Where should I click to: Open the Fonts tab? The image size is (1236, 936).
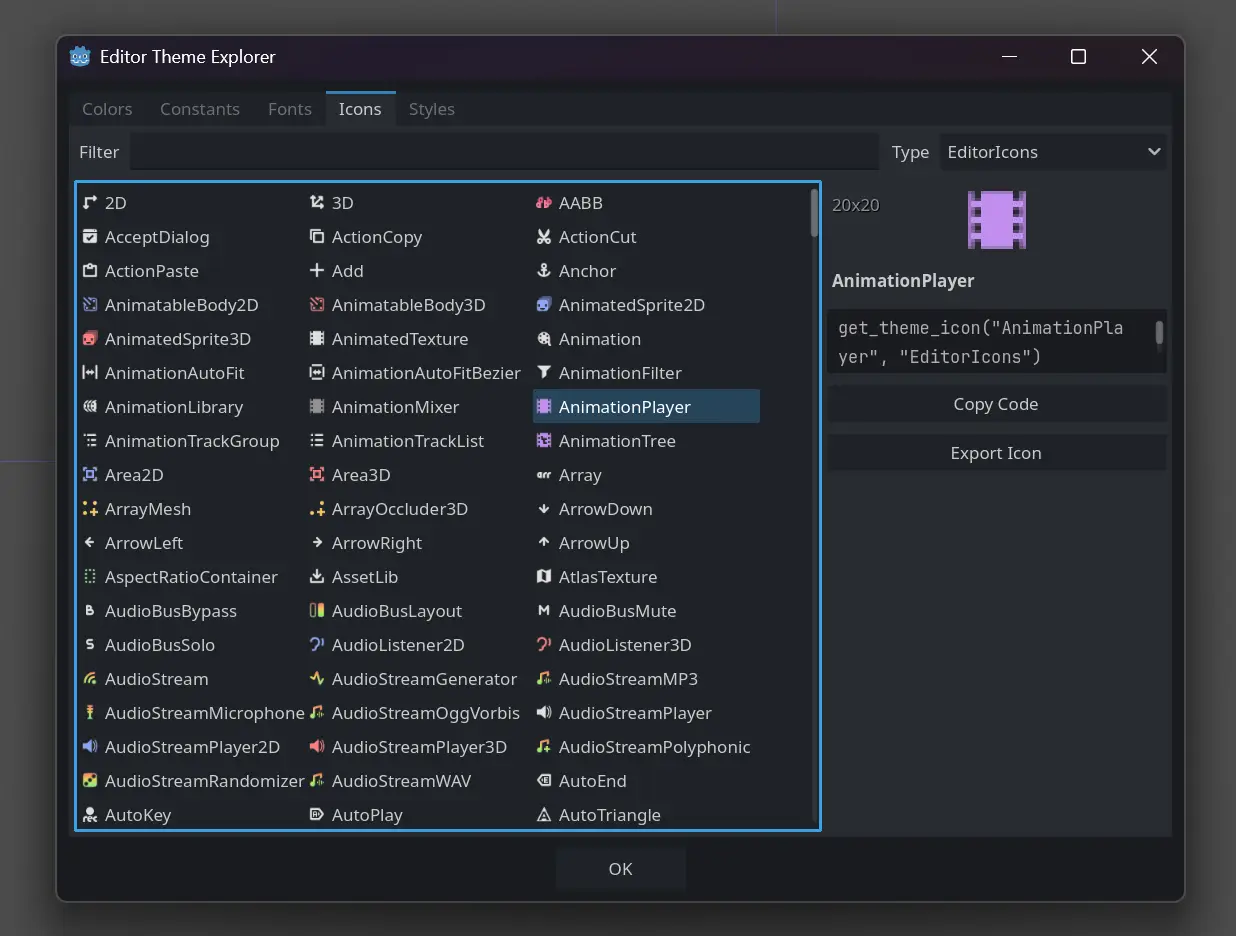(289, 109)
